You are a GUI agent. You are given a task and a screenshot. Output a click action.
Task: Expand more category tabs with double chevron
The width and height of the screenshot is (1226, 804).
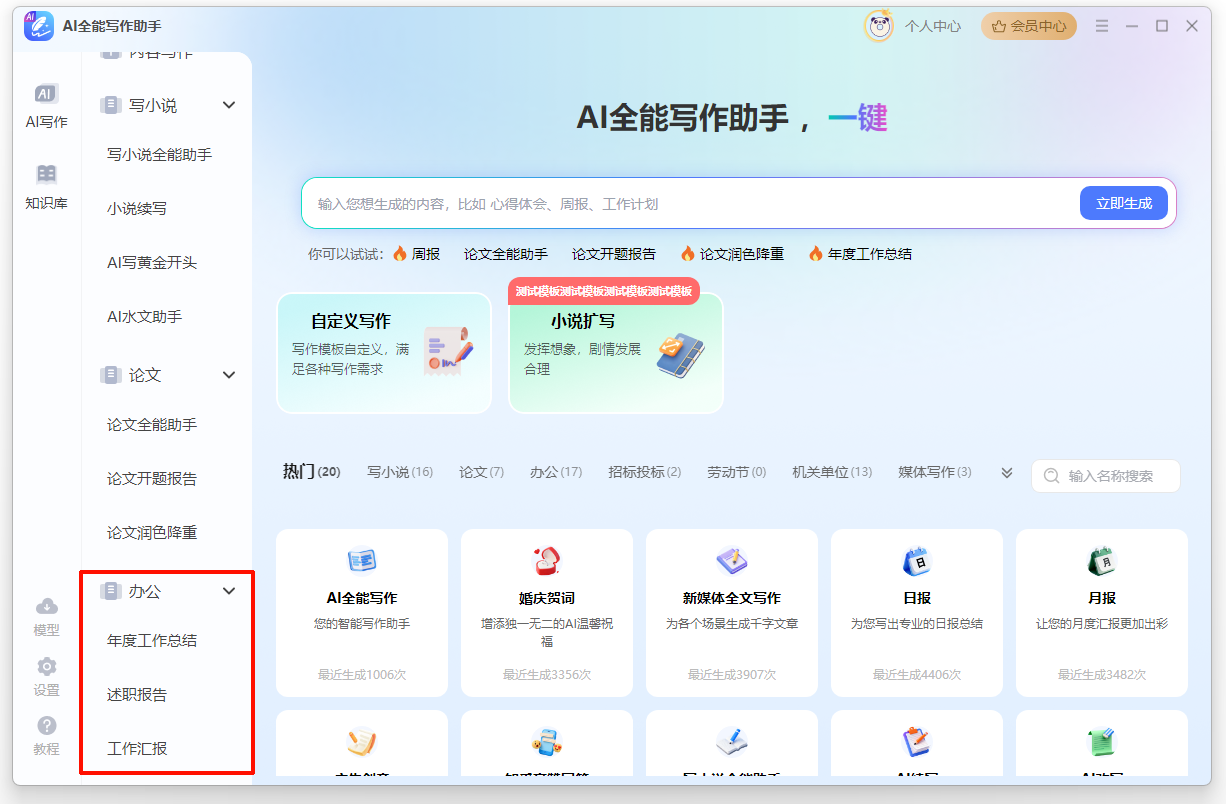(x=1007, y=473)
